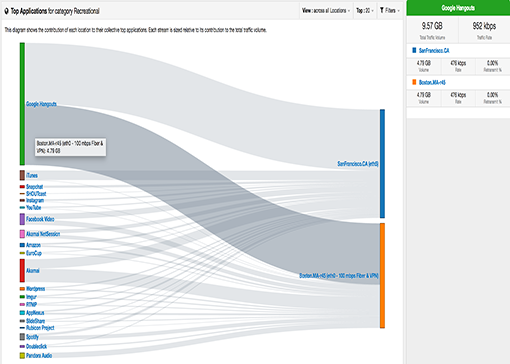Click the gray Spotify node swatch

[22, 337]
